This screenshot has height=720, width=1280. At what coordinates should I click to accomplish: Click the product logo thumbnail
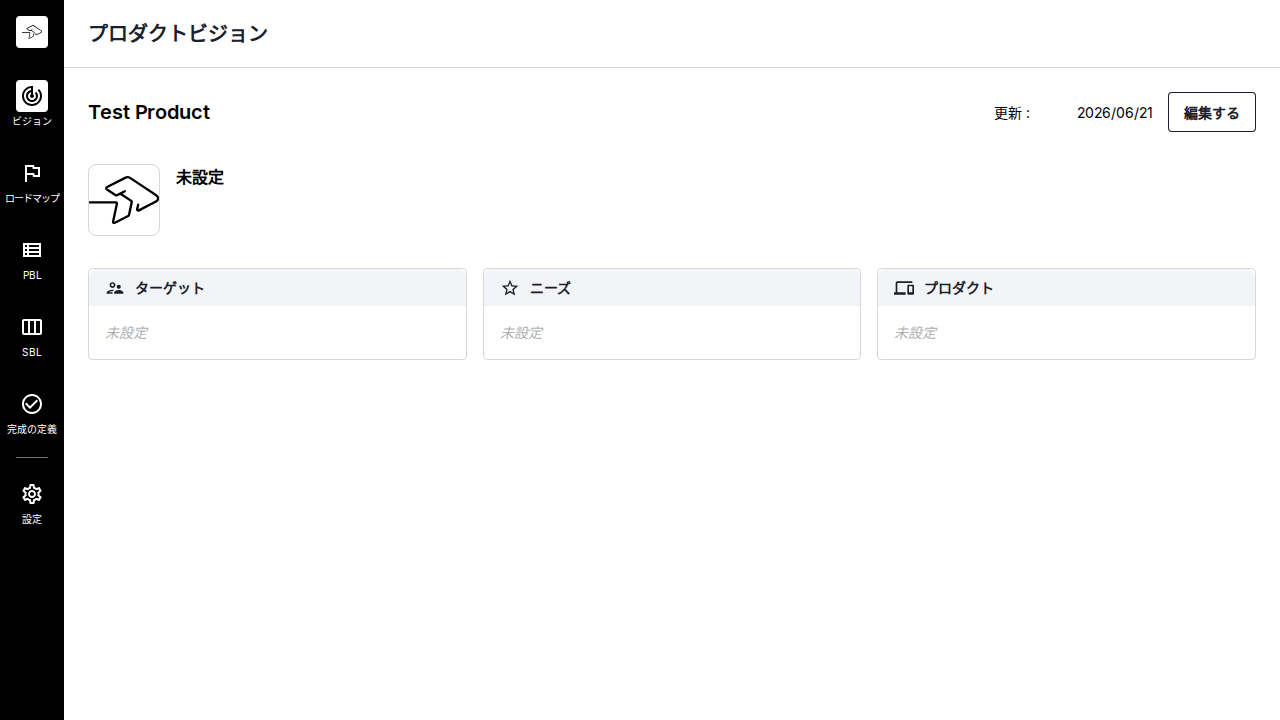point(124,200)
